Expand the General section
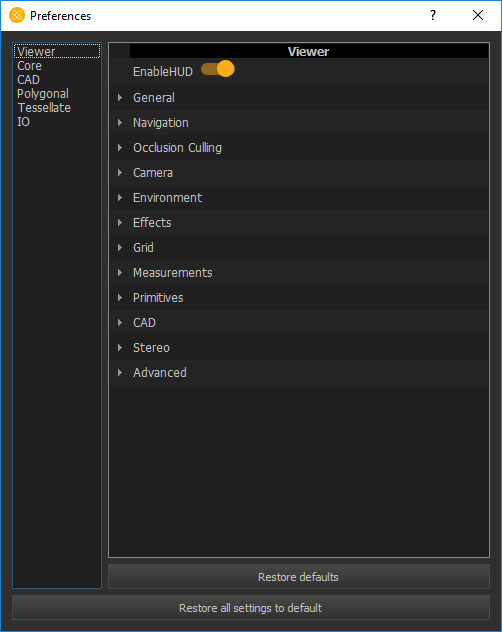The image size is (502, 632). tap(120, 98)
